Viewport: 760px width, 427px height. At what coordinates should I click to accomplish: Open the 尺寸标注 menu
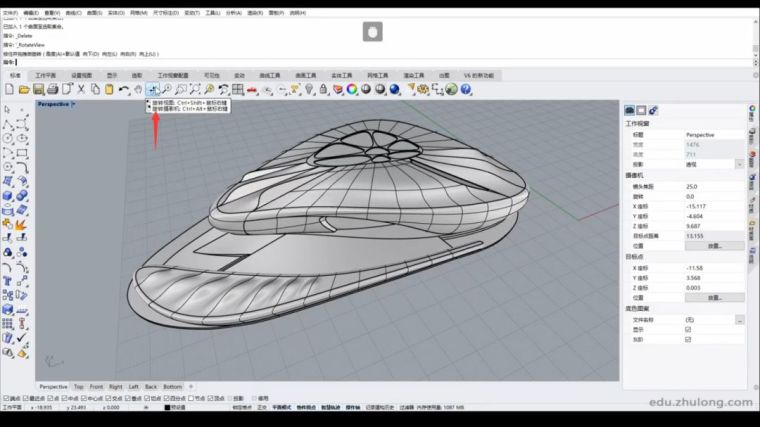(166, 13)
